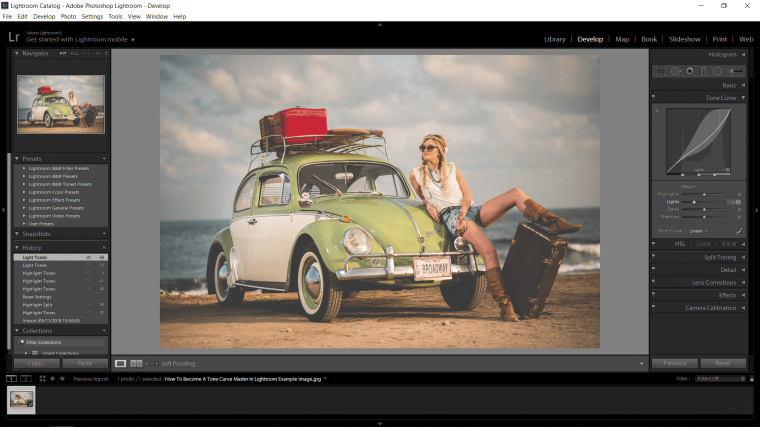Viewport: 760px width, 427px height.
Task: Collapse the Presets panel
Action: click(x=17, y=158)
